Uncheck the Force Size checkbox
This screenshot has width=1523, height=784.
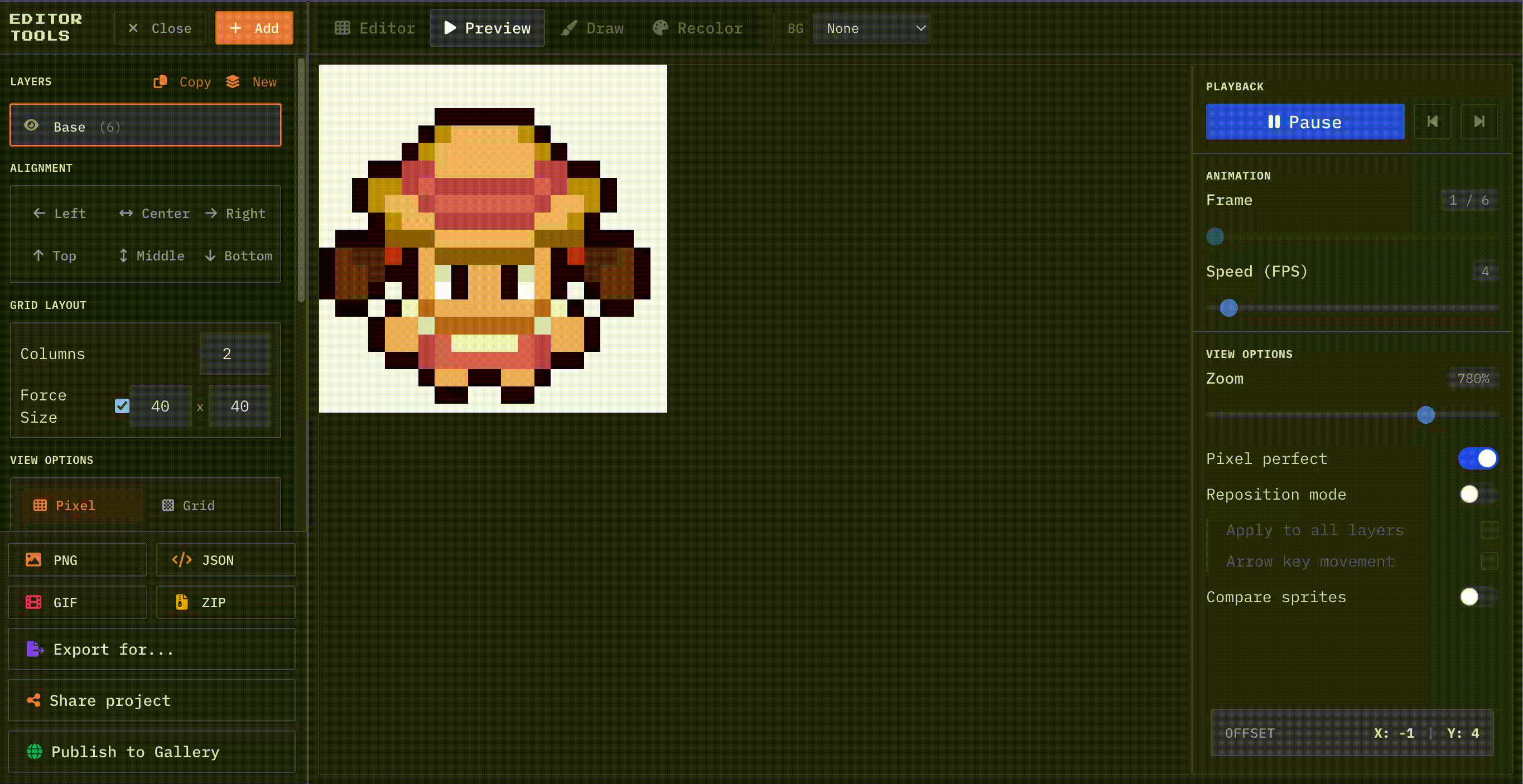[122, 406]
